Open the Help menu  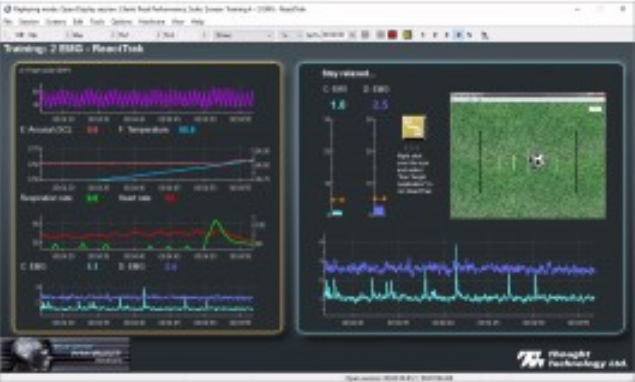198,22
